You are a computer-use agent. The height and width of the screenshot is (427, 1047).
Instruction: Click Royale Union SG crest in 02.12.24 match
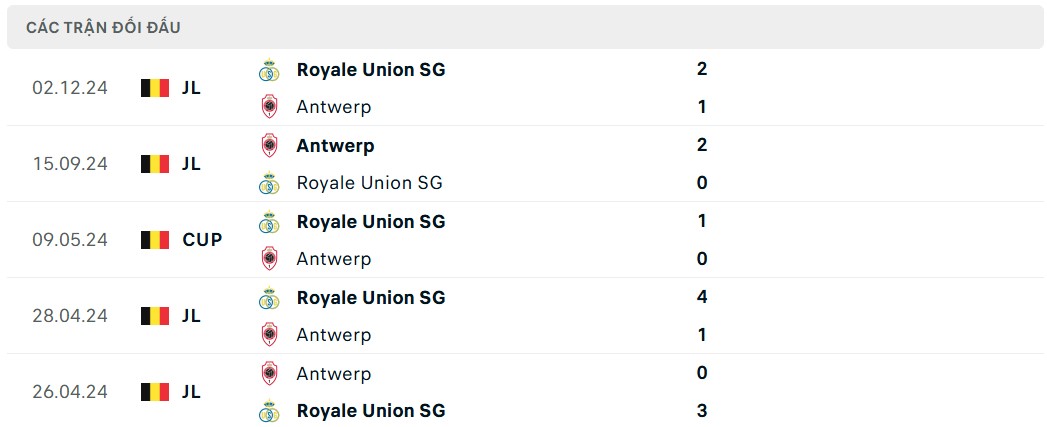coord(268,70)
